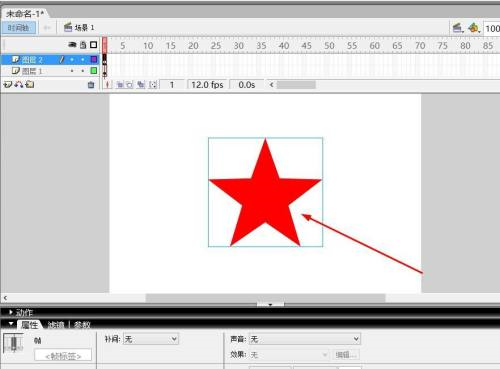
Task: Switch to the 参数 parameters tab
Action: coord(82,324)
